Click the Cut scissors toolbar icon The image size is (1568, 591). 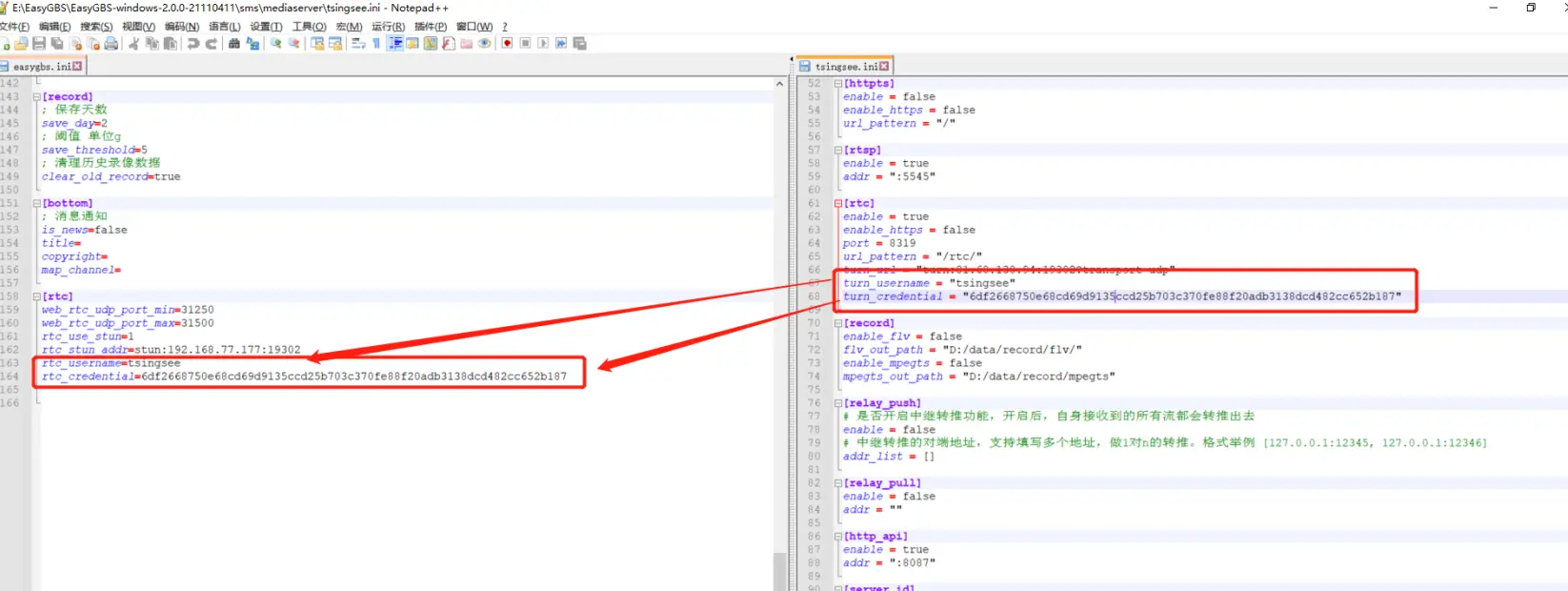point(134,43)
